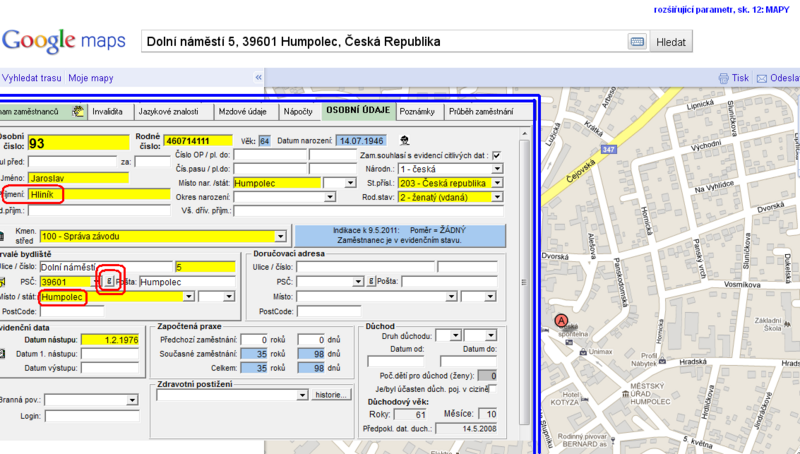Click the scroll-up arrow of the form scrollbar

click(x=524, y=134)
